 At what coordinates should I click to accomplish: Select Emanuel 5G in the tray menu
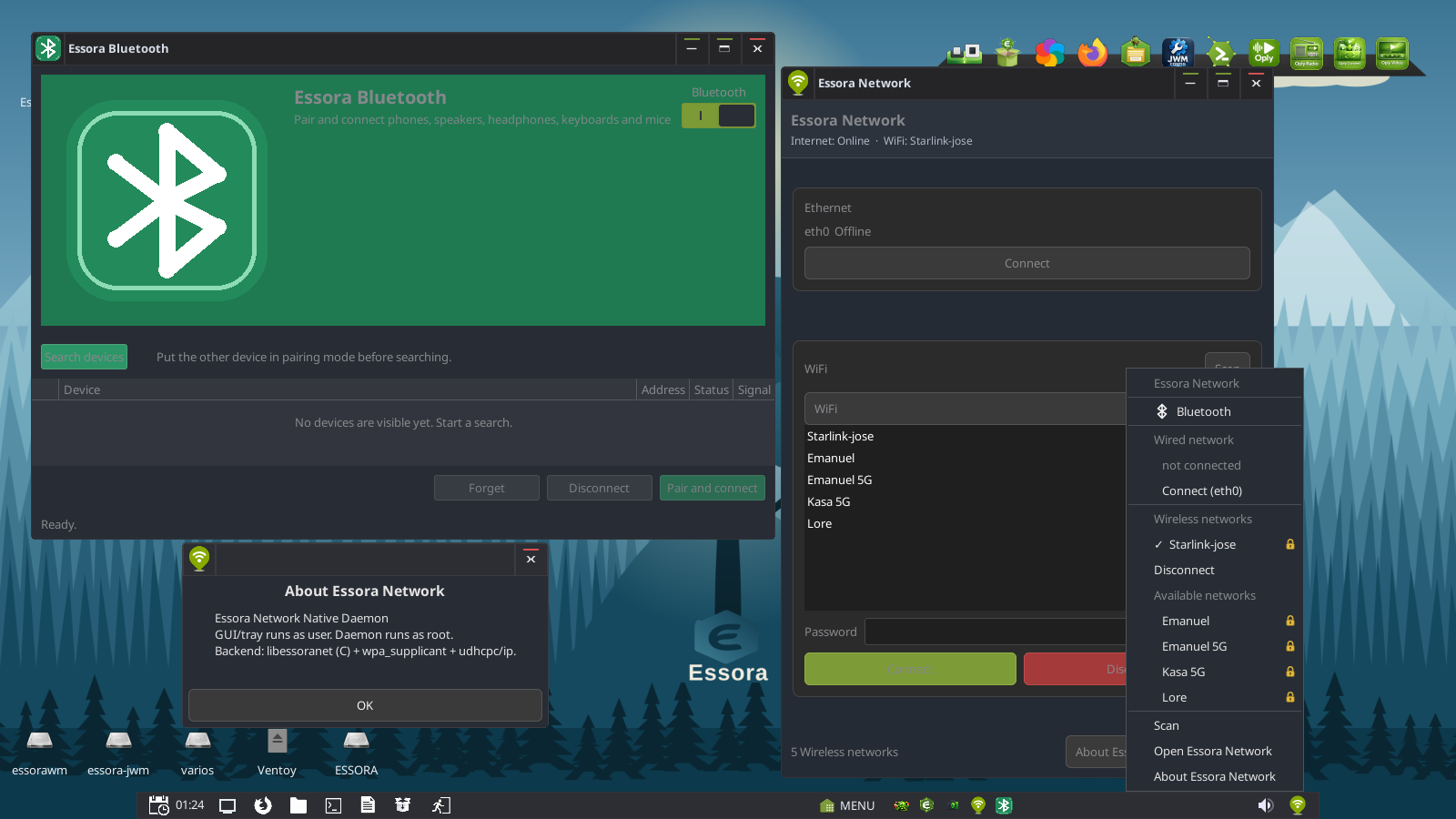click(x=1215, y=646)
